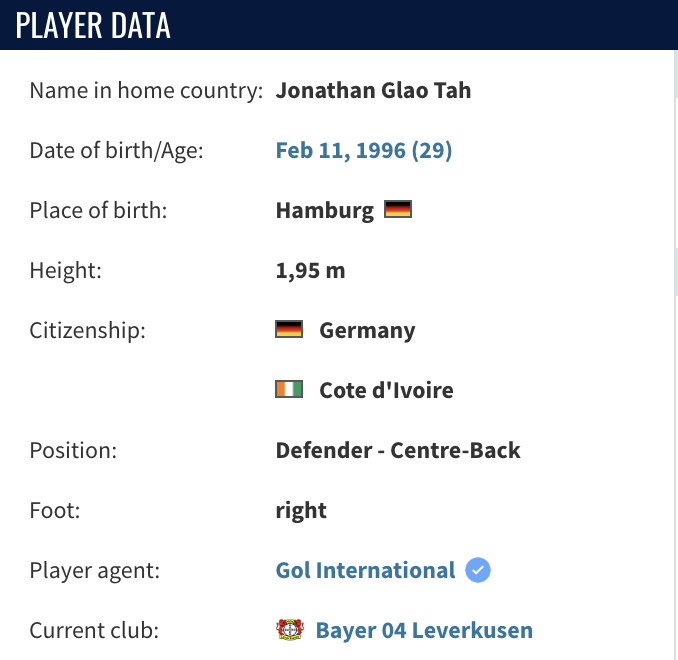Click the Germany citizenship flag icon
678x660 pixels.
[x=289, y=329]
